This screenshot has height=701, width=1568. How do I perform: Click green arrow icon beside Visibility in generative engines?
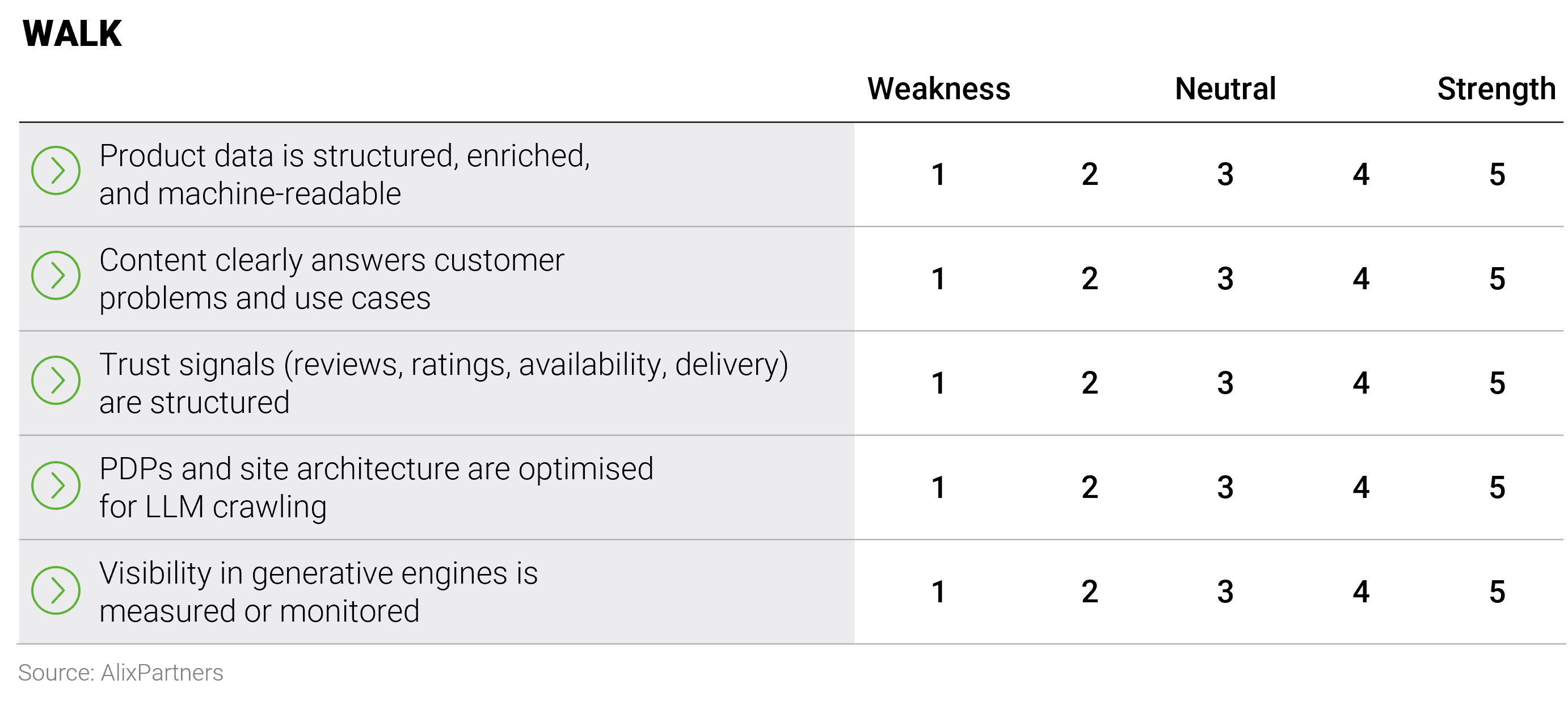[56, 590]
